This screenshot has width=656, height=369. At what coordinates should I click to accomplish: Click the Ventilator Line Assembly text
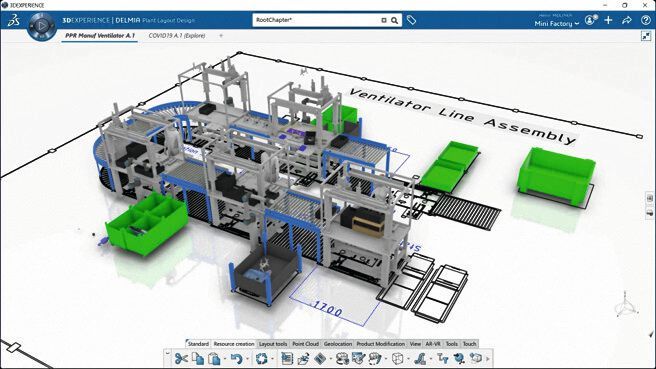coord(462,116)
